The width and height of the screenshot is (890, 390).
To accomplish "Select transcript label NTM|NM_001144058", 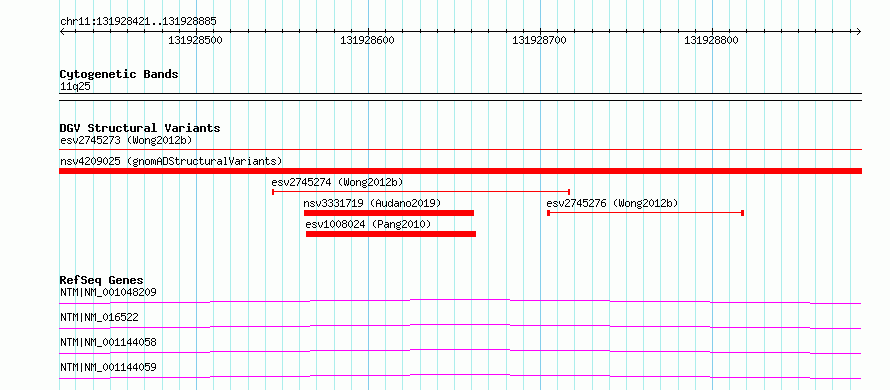I will point(108,342).
